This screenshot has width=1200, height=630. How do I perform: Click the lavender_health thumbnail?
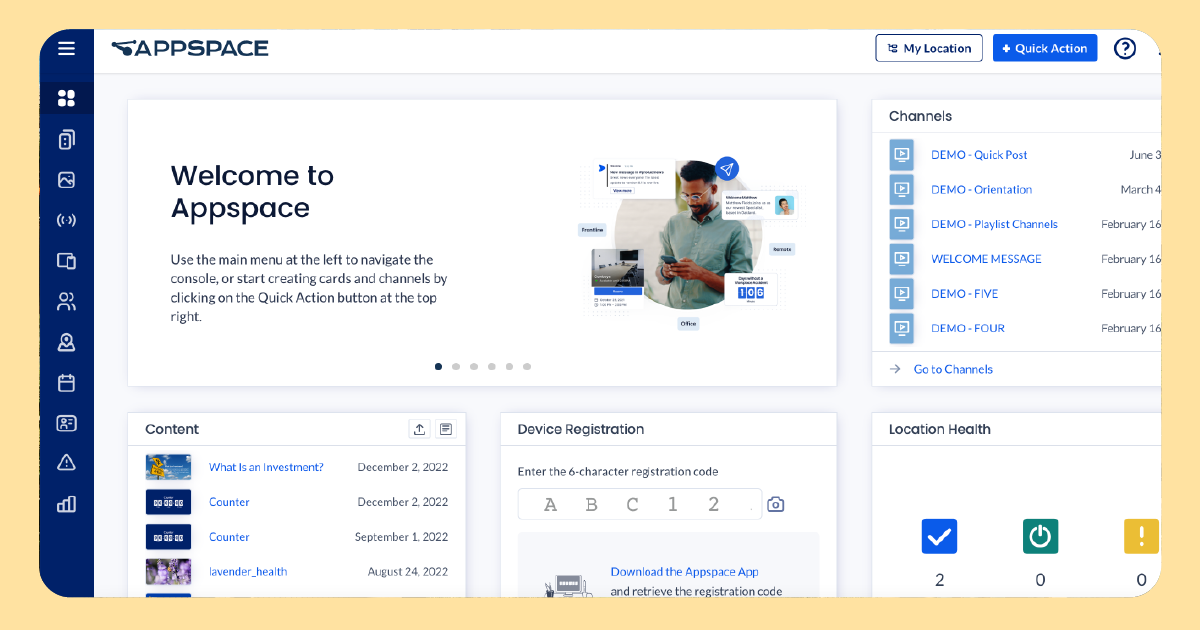click(168, 572)
